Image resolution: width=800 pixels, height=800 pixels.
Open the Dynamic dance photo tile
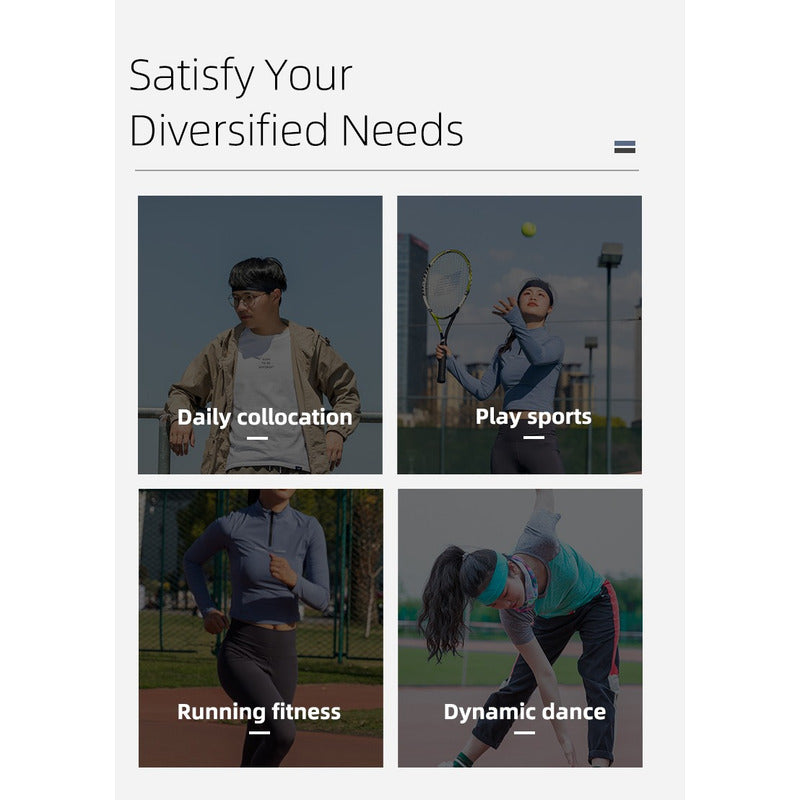click(x=520, y=628)
